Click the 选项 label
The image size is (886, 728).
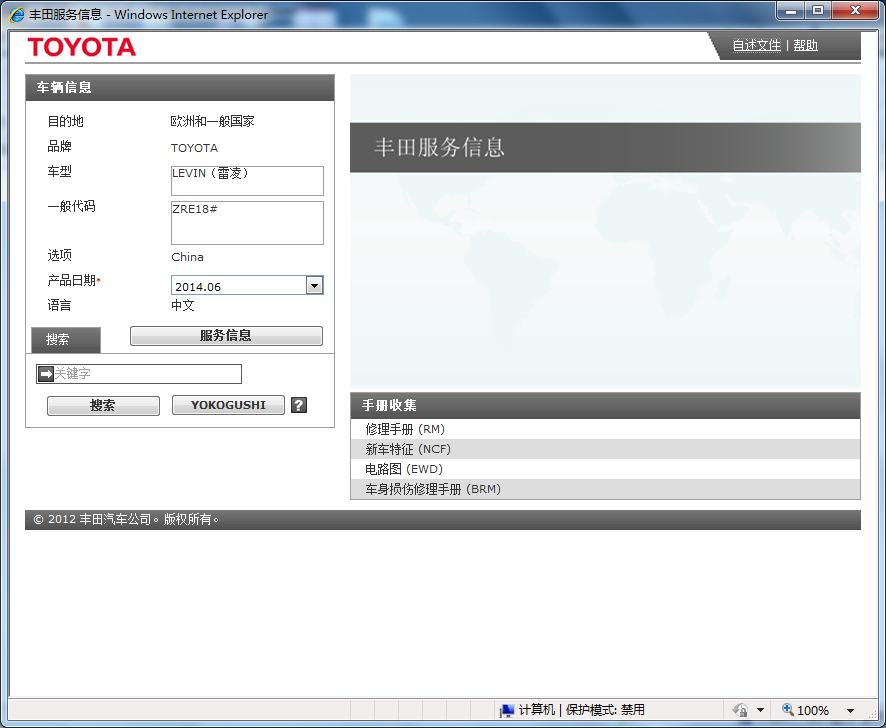click(x=59, y=255)
